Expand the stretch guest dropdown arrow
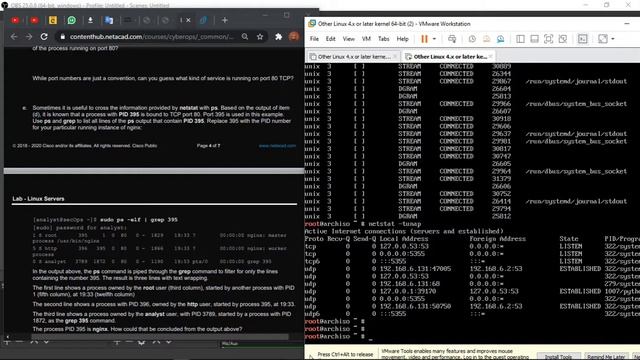This screenshot has height=360, width=640. (613, 39)
